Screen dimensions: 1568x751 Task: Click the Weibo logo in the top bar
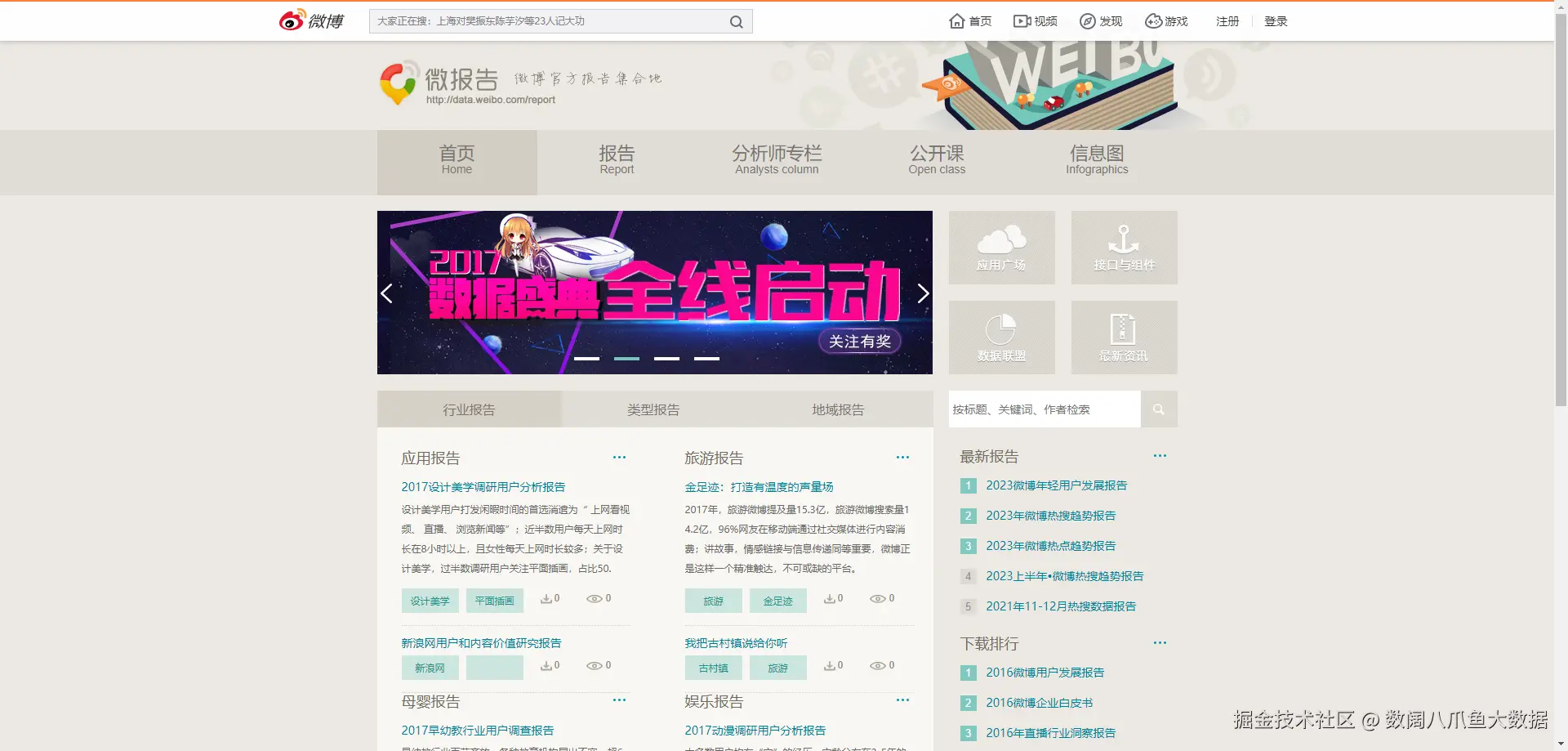311,20
